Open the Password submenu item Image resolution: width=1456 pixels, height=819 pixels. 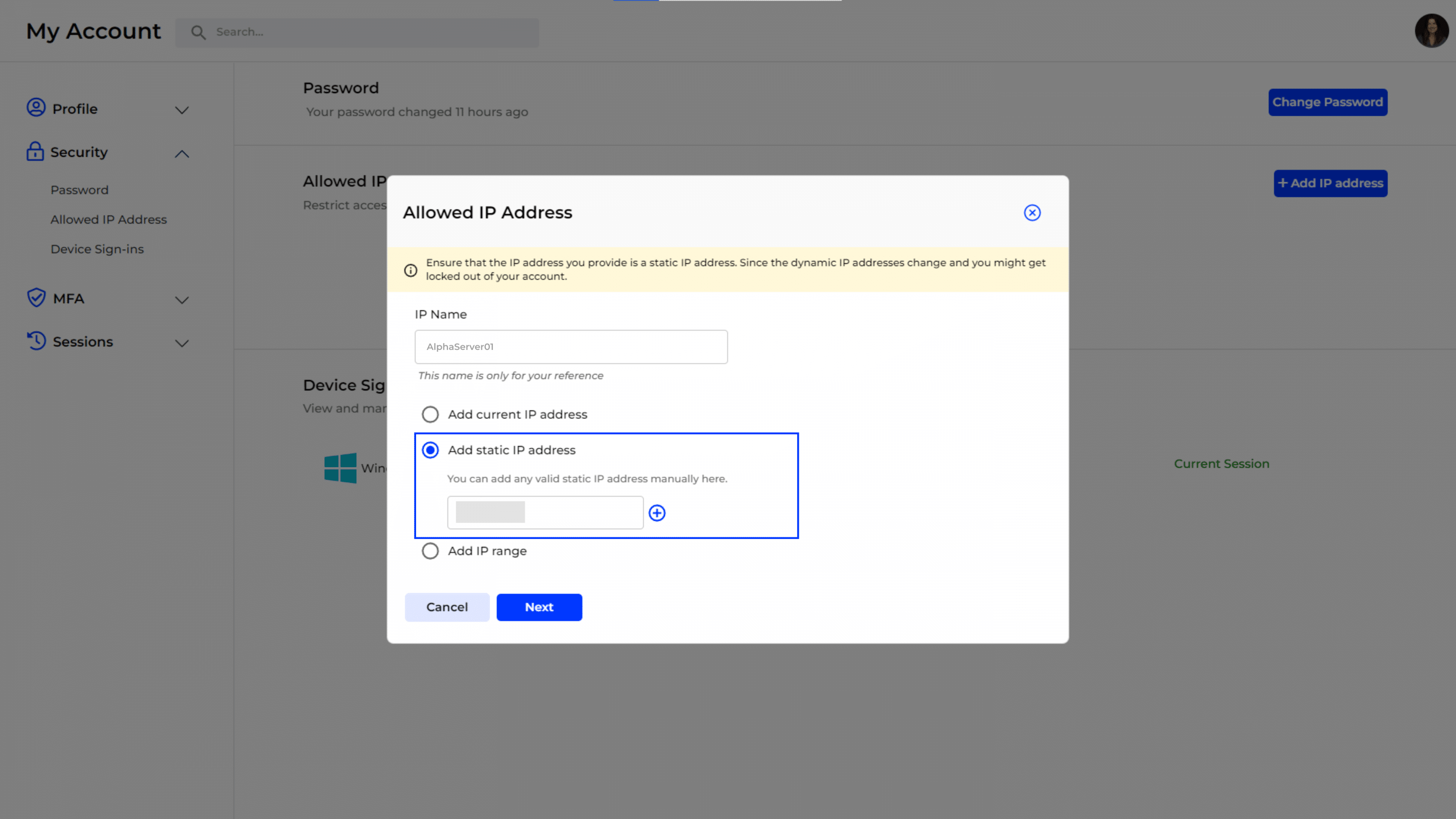click(80, 190)
